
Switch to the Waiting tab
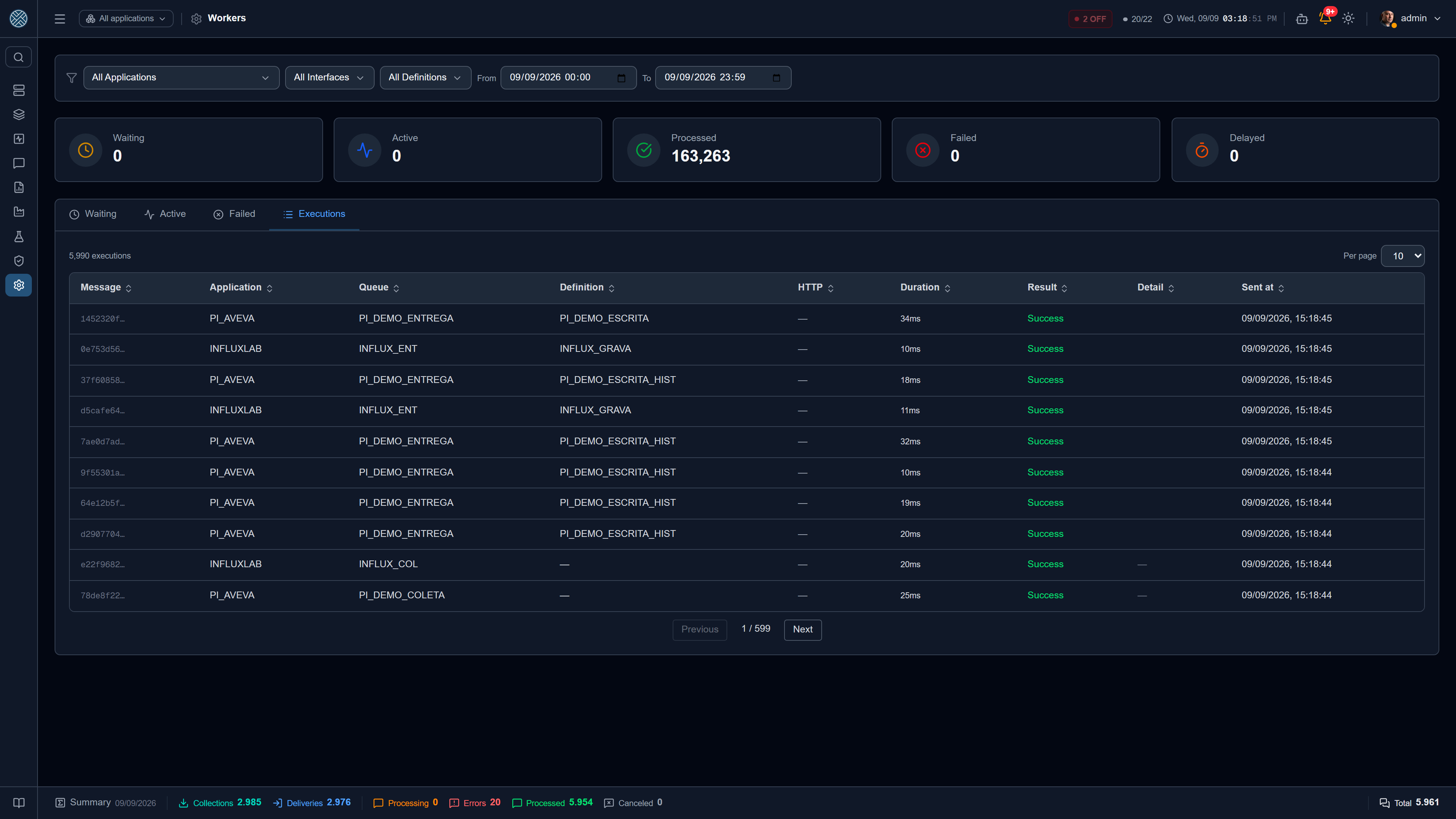click(93, 214)
